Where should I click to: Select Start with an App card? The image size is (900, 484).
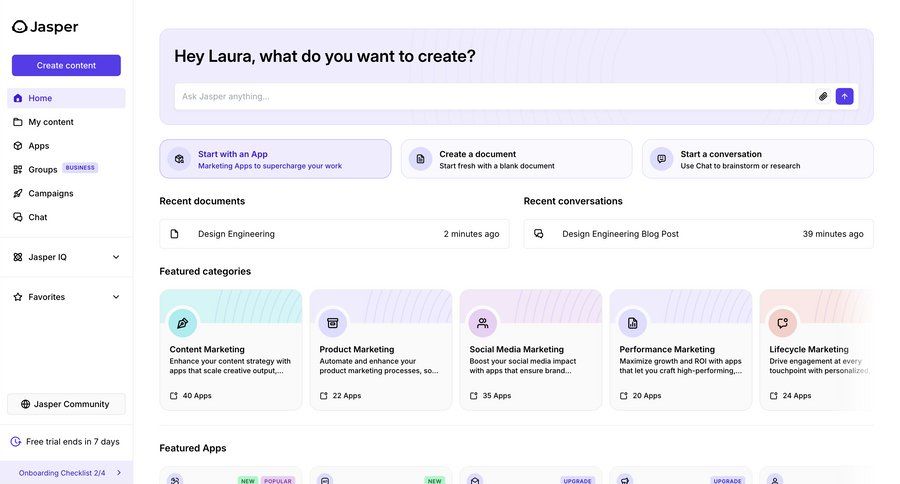click(276, 159)
